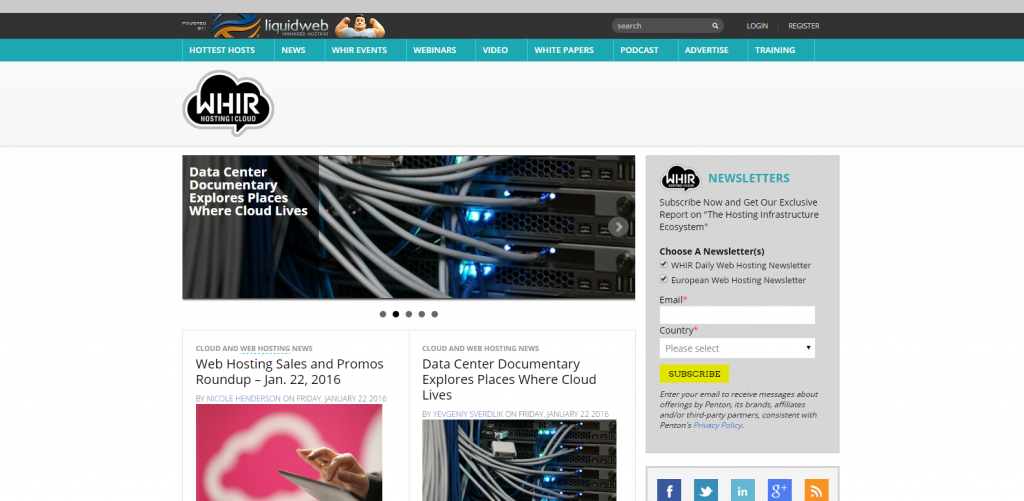Screen dimensions: 1024x501
Task: Open the WHIR Events menu item
Action: [x=359, y=50]
